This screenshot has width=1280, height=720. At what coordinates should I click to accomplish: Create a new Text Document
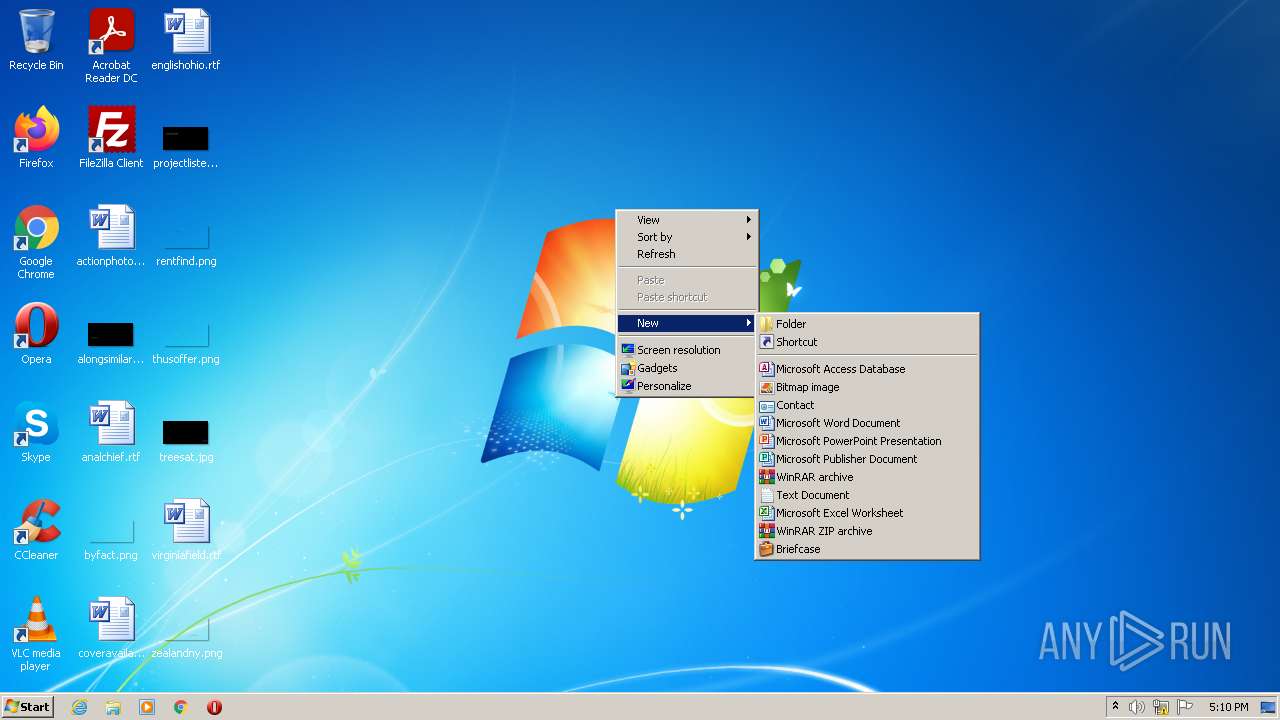[x=867, y=495]
